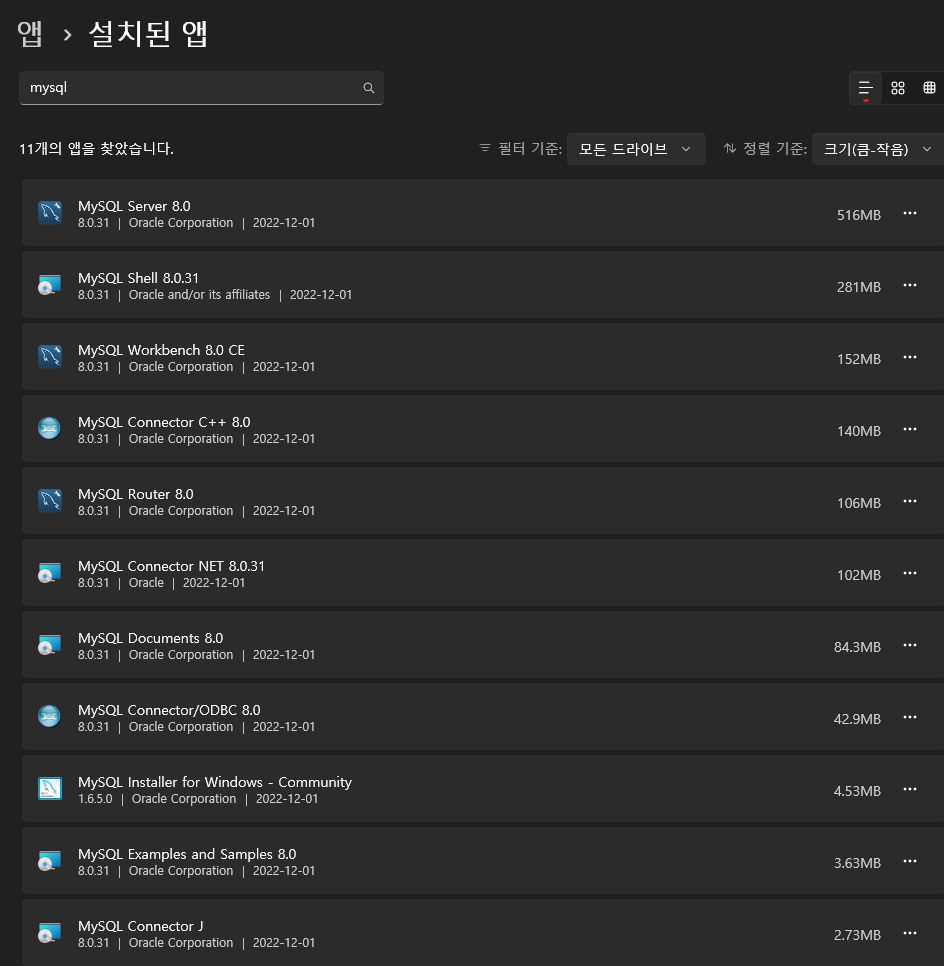Viewport: 944px width, 966px height.
Task: Switch to grid view layout
Action: pos(898,88)
